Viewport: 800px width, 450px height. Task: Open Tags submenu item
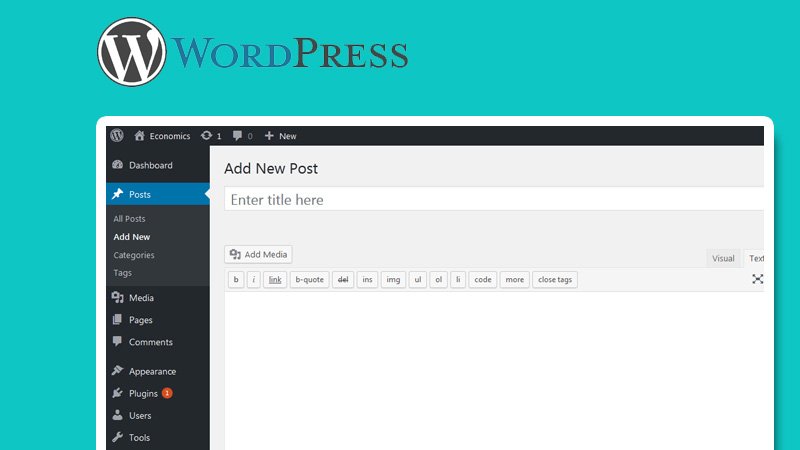tap(122, 272)
